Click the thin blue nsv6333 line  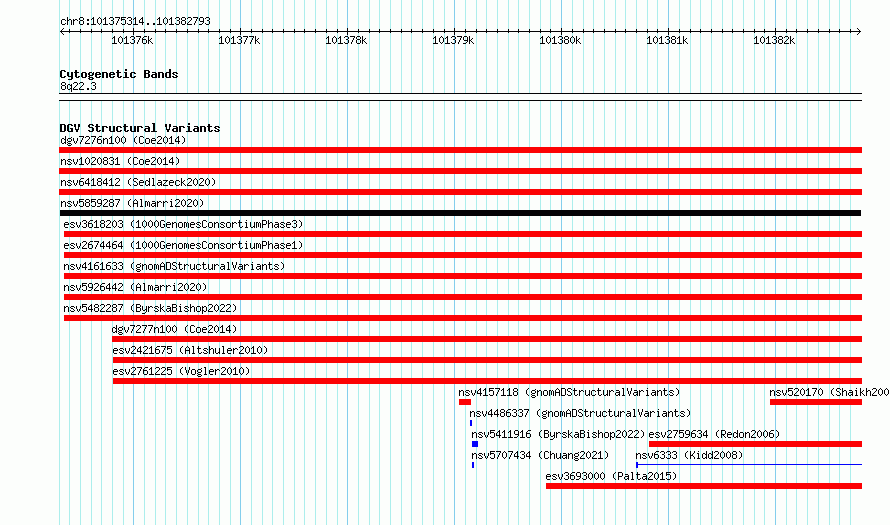[749, 465]
